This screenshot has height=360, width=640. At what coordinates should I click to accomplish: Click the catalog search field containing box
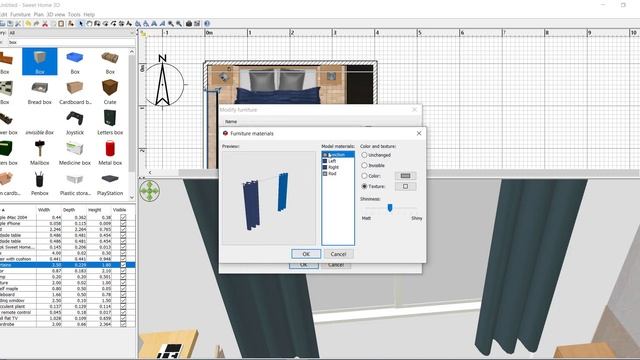(x=71, y=42)
